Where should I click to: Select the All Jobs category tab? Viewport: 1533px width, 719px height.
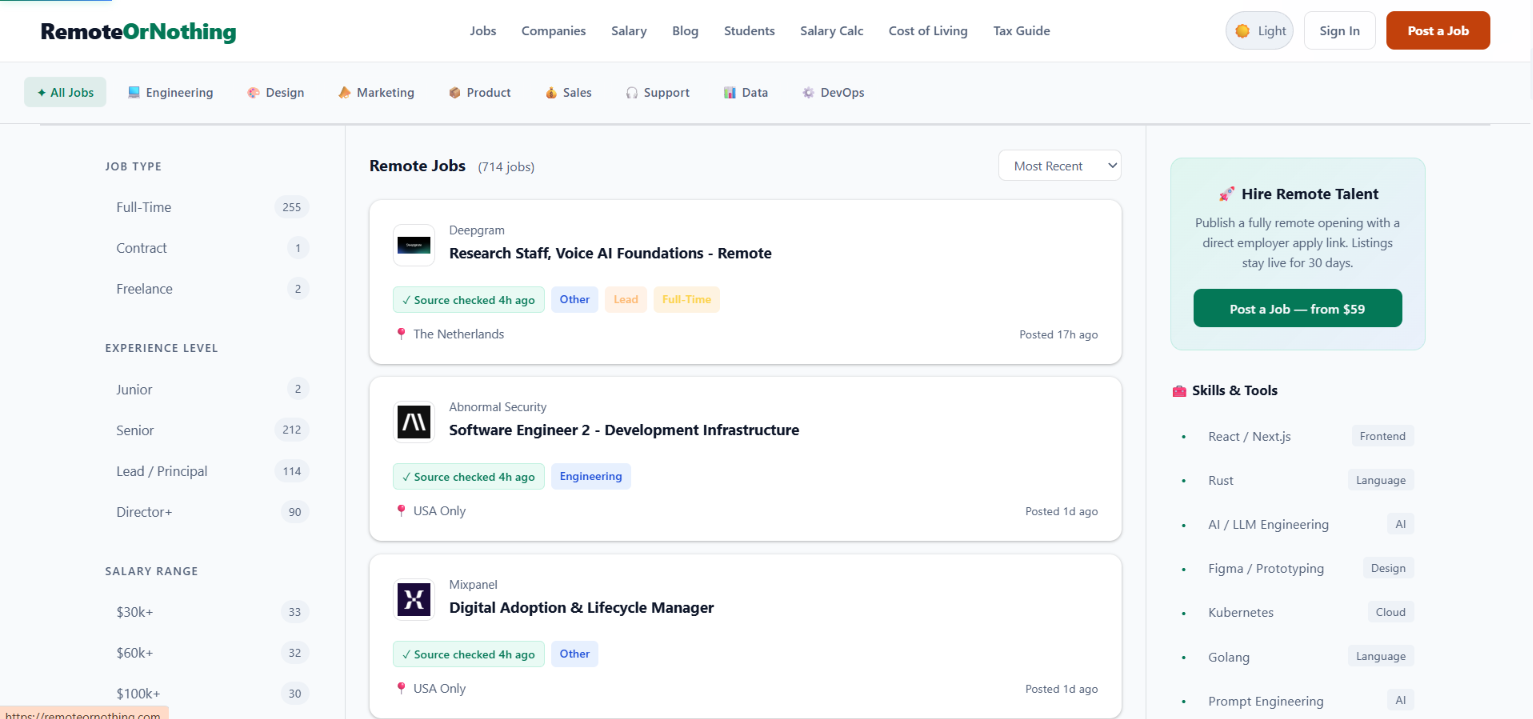65,92
